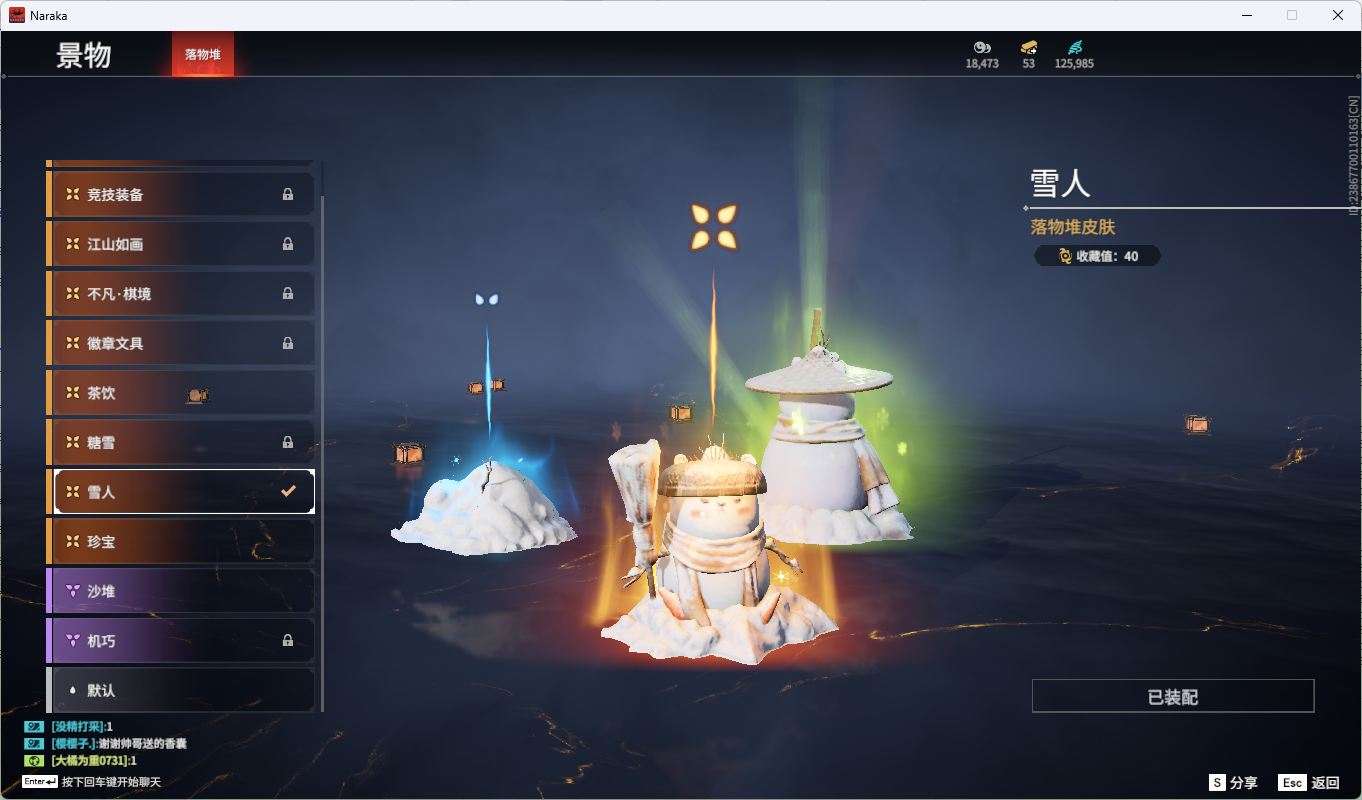Select the 机巧 skin entry
This screenshot has width=1362, height=800.
tap(181, 640)
